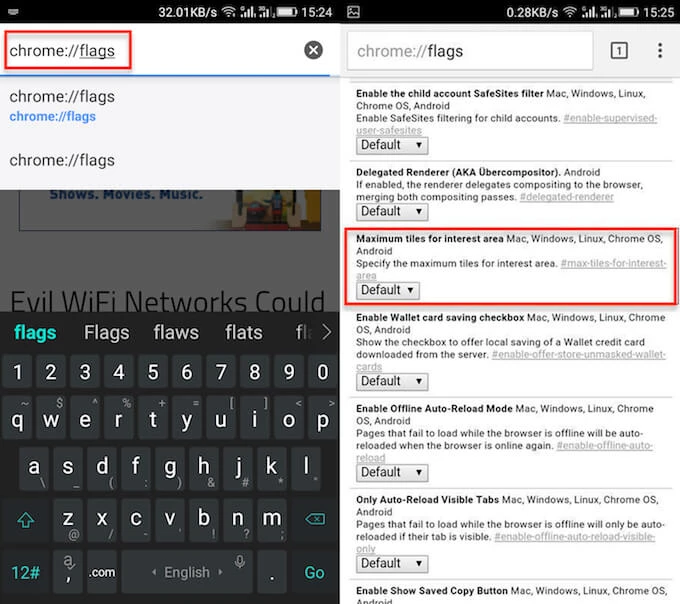The width and height of the screenshot is (680, 604).
Task: Clear the address bar with the X icon
Action: [x=313, y=50]
